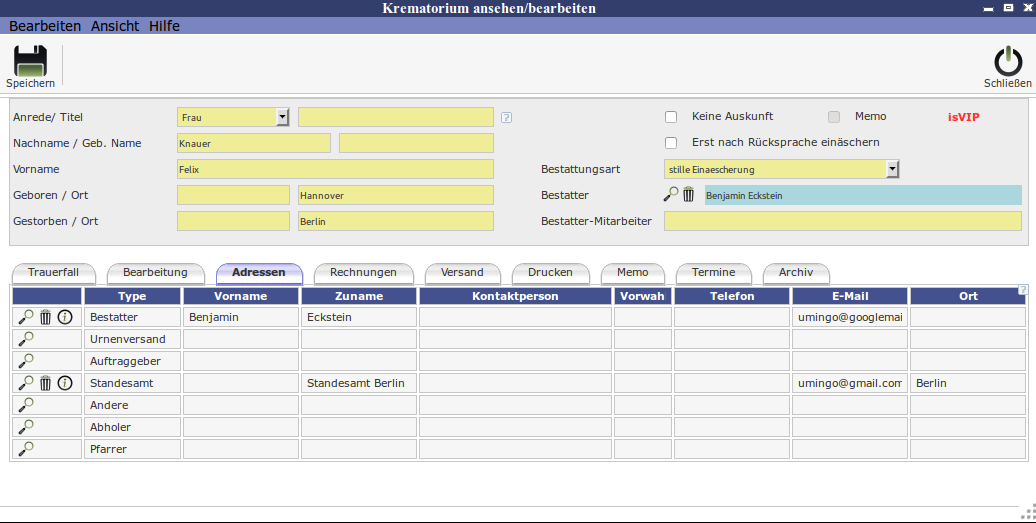Check Erst nach Rücksprache einäschern
The height and width of the screenshot is (523, 1036).
[671, 143]
